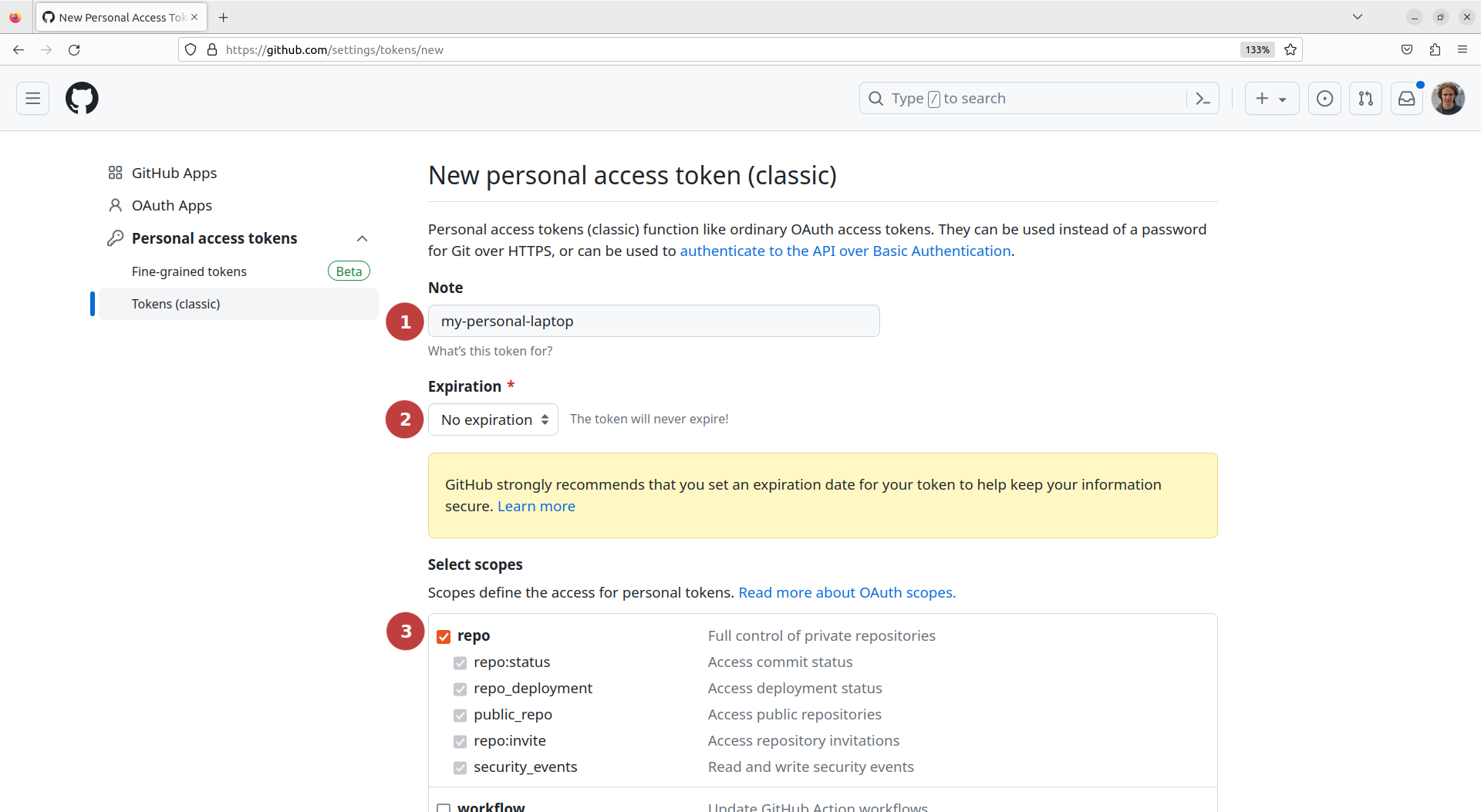Go to GitHub homepage via Octocat logo
The image size is (1481, 812).
pyautogui.click(x=82, y=98)
